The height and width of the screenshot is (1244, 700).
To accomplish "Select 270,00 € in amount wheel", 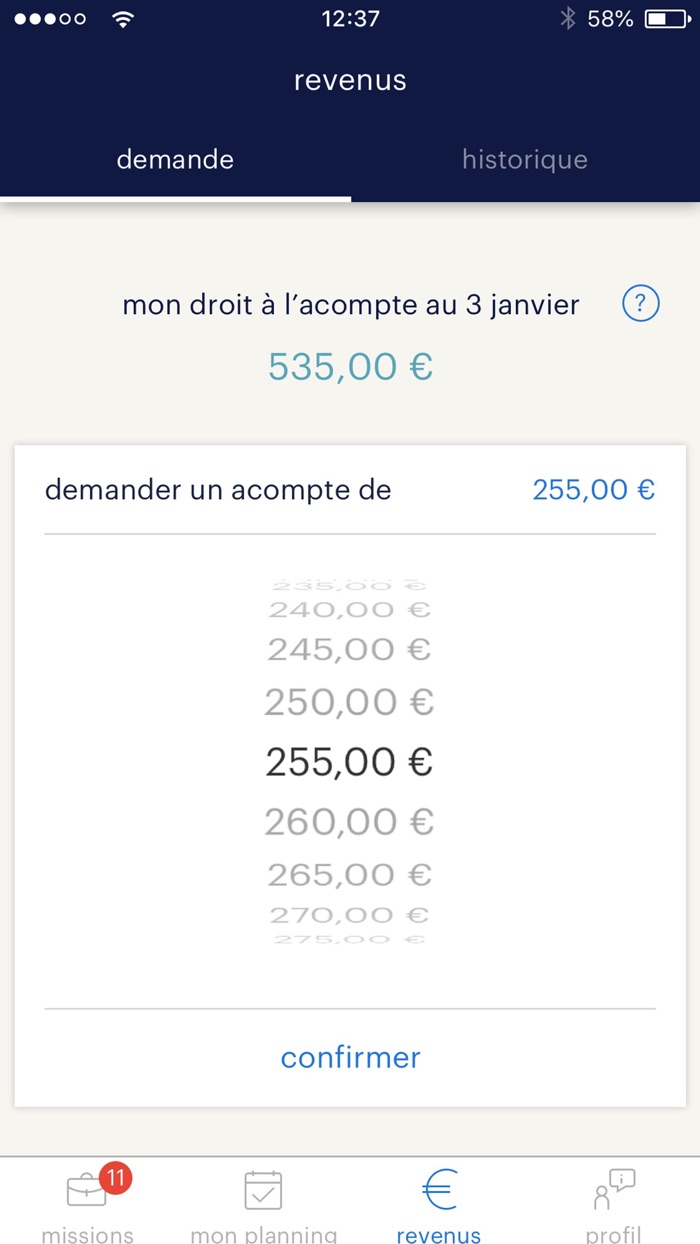I will pyautogui.click(x=349, y=915).
